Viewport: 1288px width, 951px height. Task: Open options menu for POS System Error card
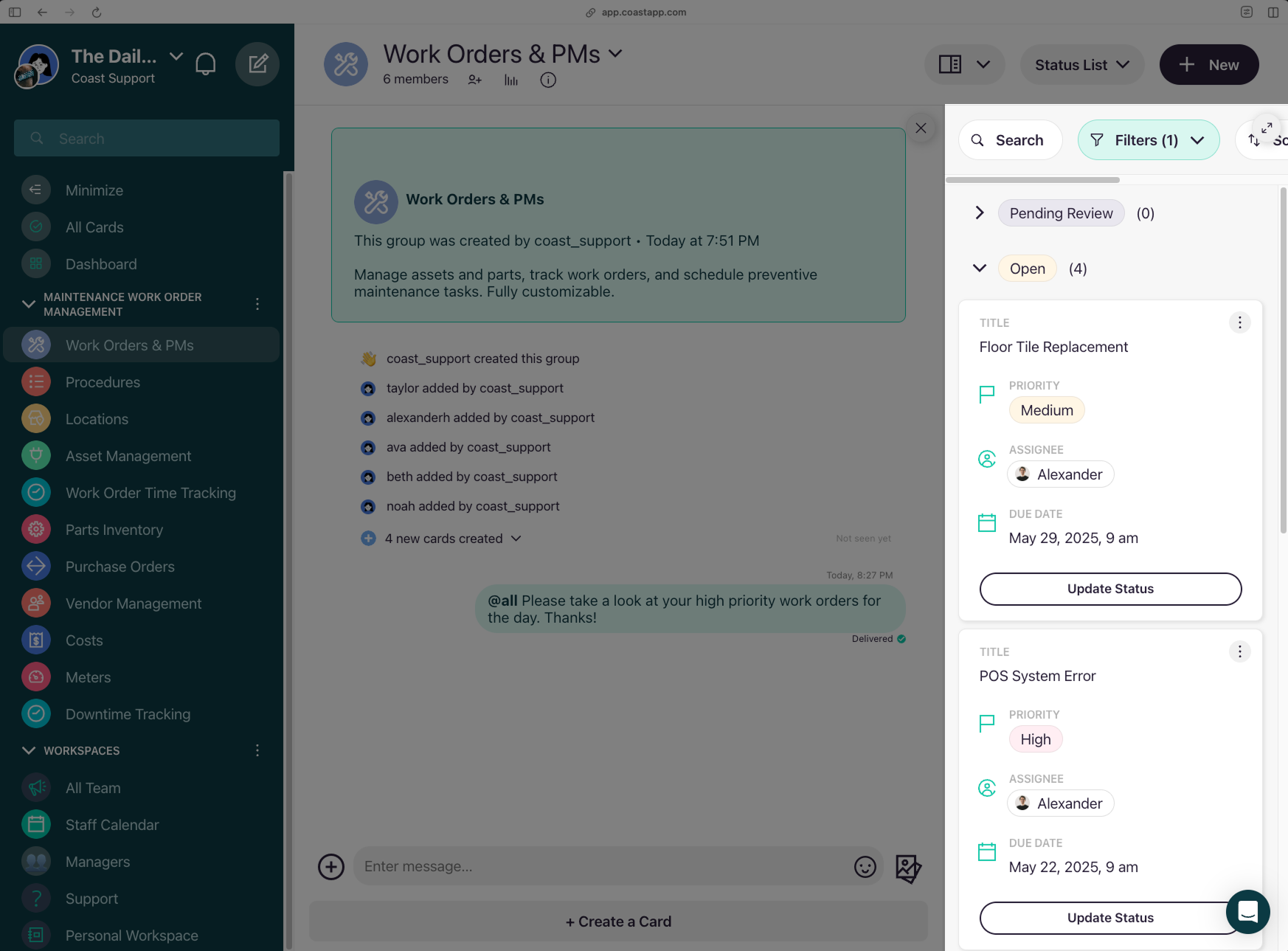(1240, 651)
